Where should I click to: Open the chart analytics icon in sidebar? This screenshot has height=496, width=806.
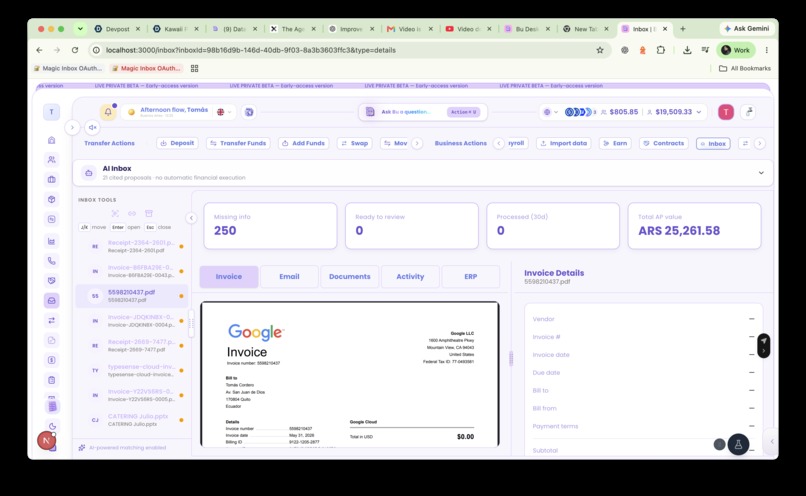click(x=51, y=241)
